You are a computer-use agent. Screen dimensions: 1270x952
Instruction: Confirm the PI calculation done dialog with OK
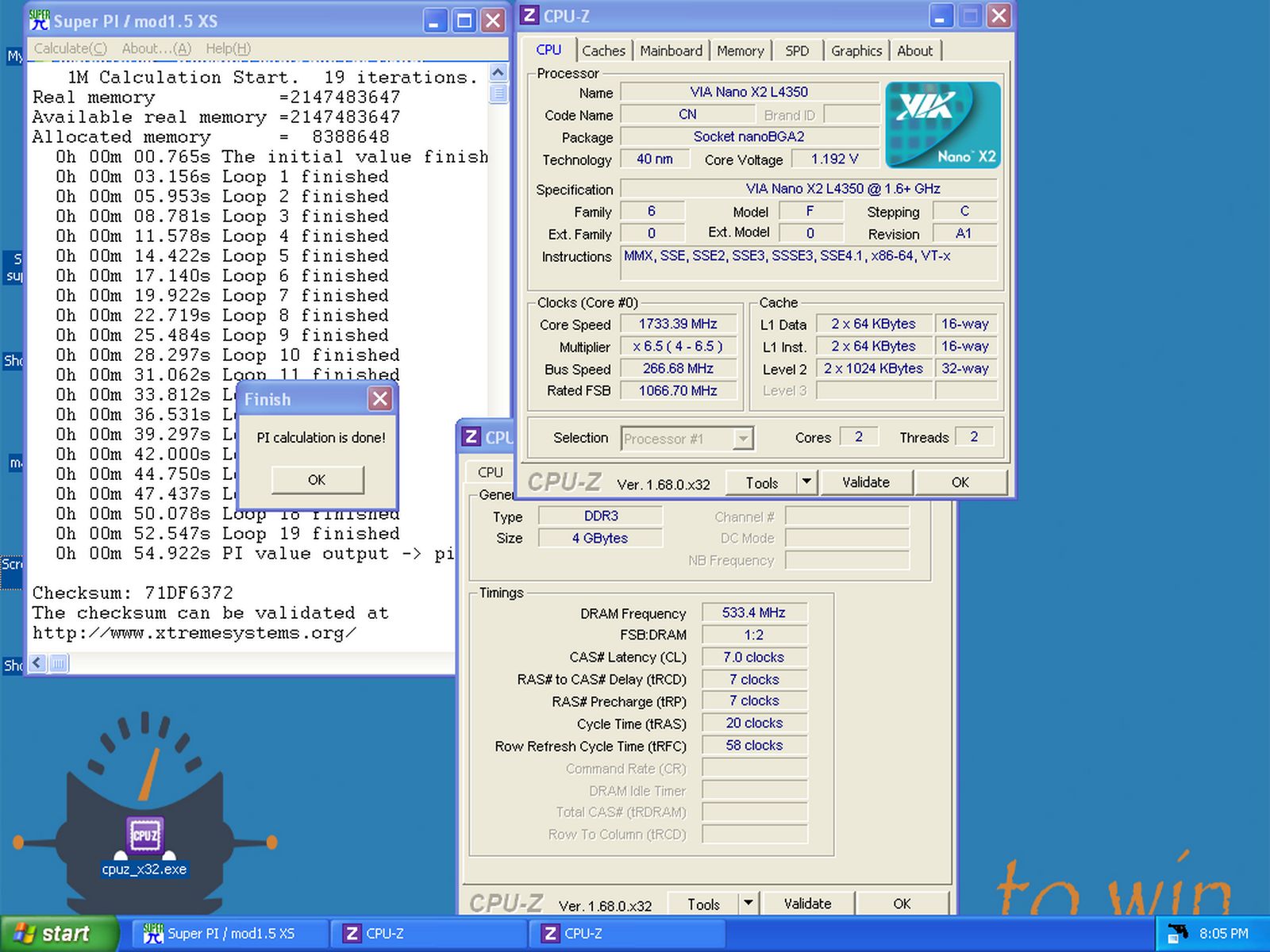[x=317, y=480]
